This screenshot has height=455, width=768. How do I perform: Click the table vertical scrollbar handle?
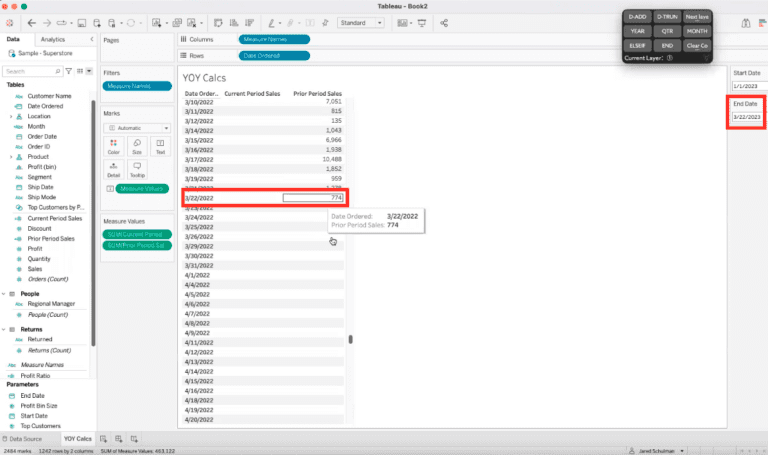point(350,339)
